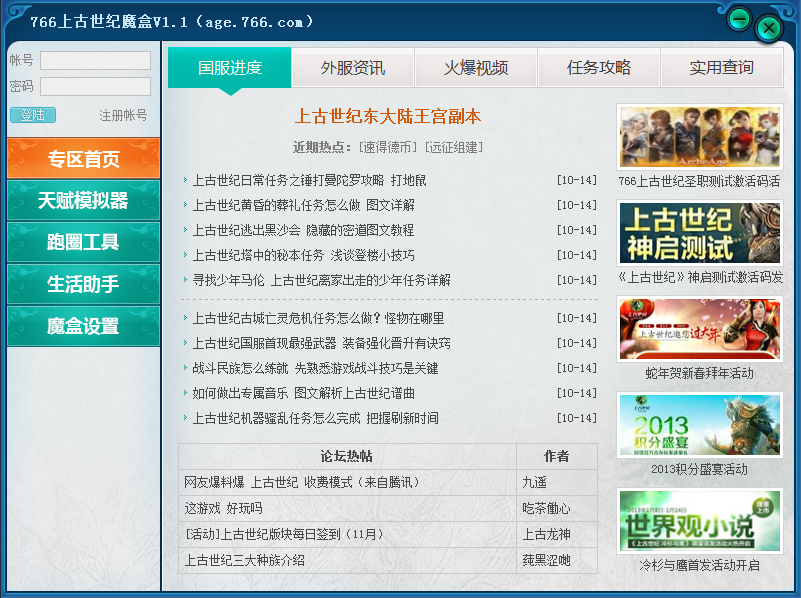Viewport: 801px width, 598px height.
Task: Open the 专区首页 sidebar section
Action: [x=83, y=158]
